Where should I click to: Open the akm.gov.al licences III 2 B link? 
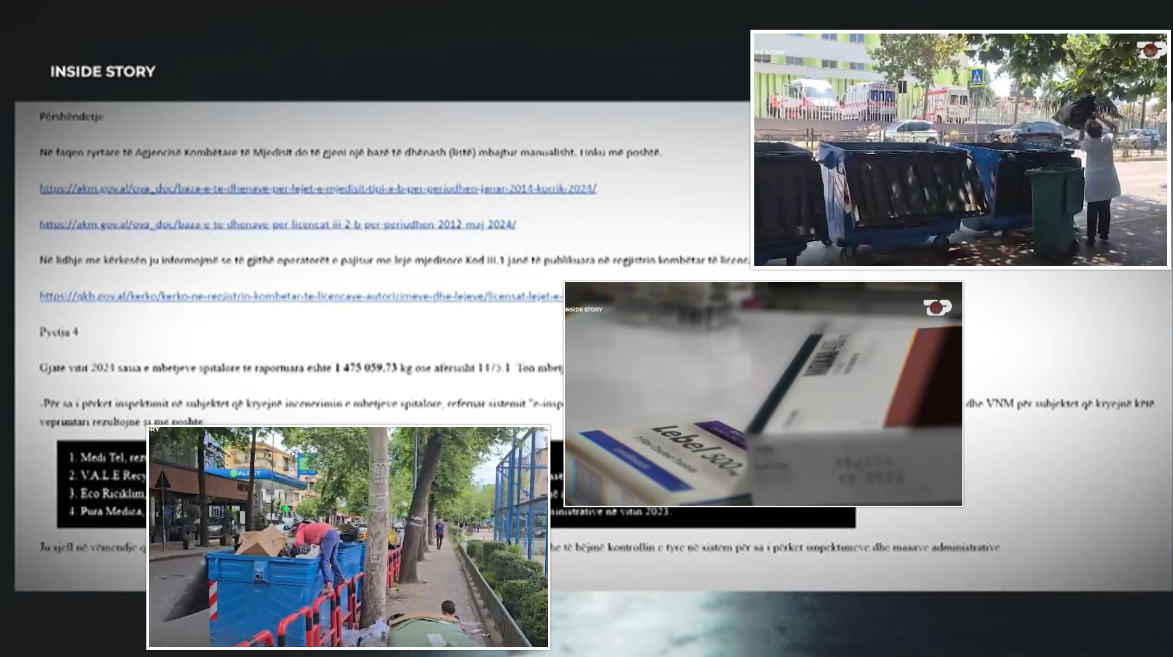[x=277, y=224]
